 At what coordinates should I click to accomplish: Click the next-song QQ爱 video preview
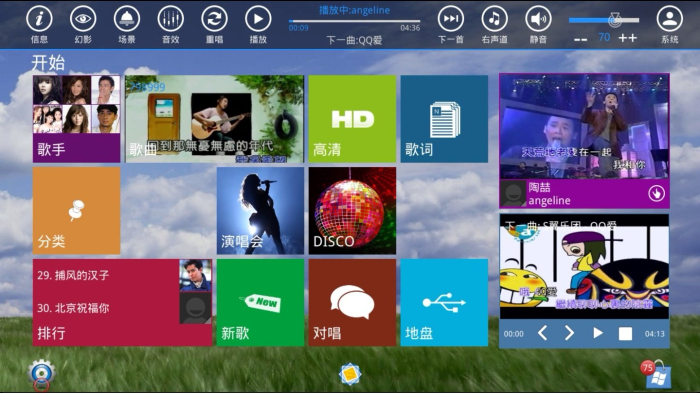pyautogui.click(x=584, y=267)
